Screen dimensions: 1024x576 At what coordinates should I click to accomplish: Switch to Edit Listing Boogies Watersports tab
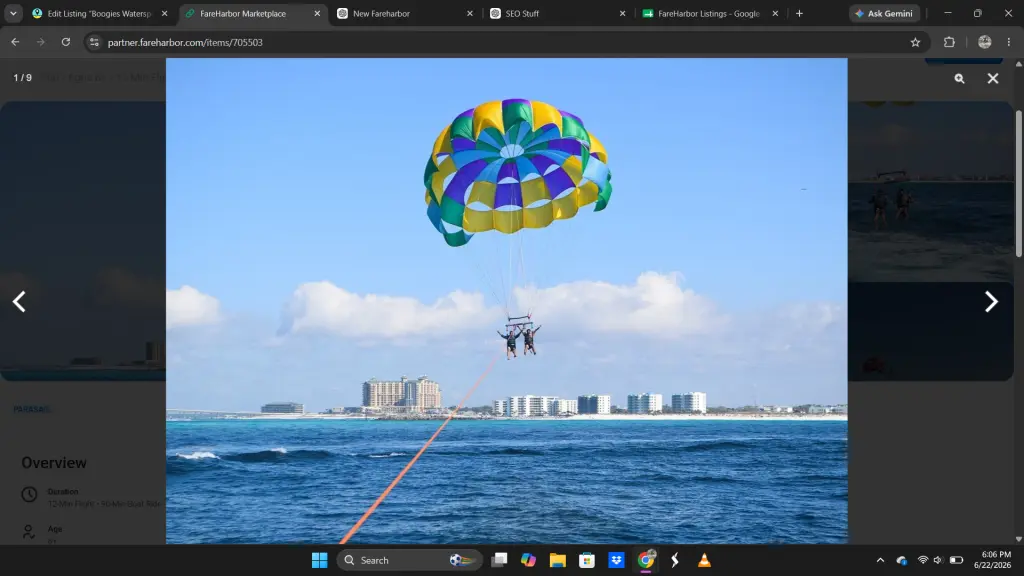point(100,13)
